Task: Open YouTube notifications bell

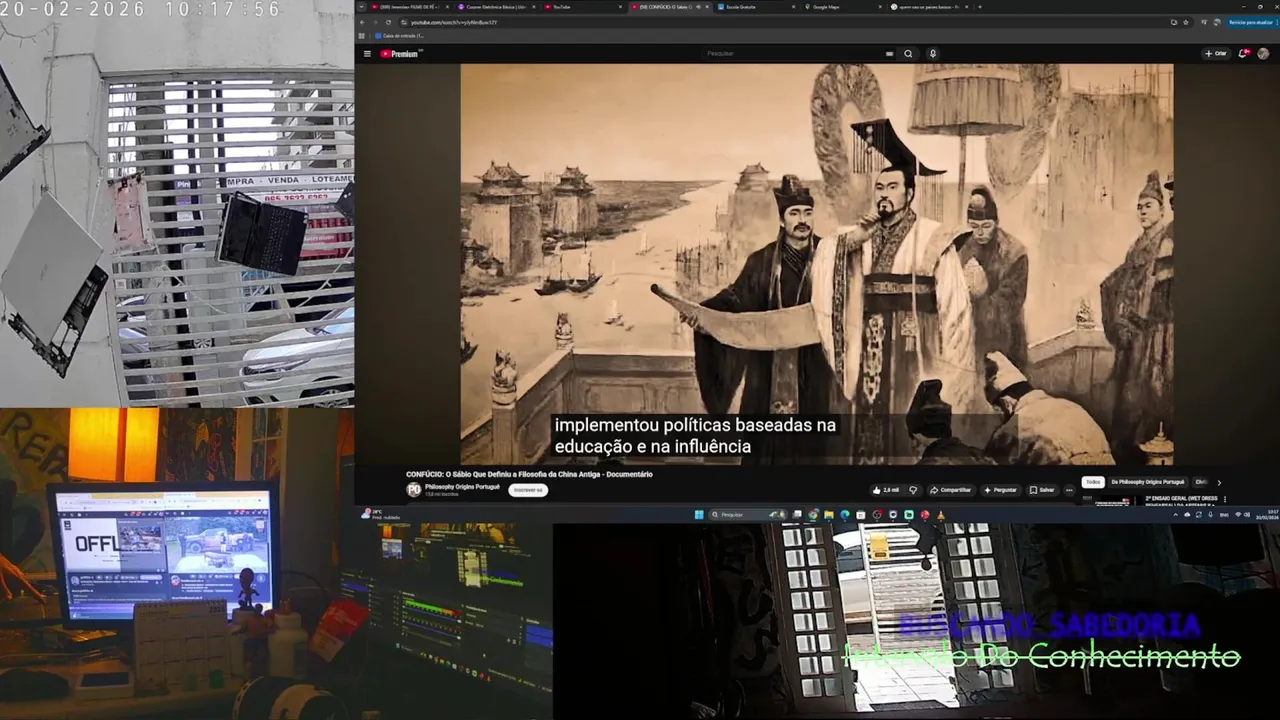Action: pyautogui.click(x=1243, y=53)
